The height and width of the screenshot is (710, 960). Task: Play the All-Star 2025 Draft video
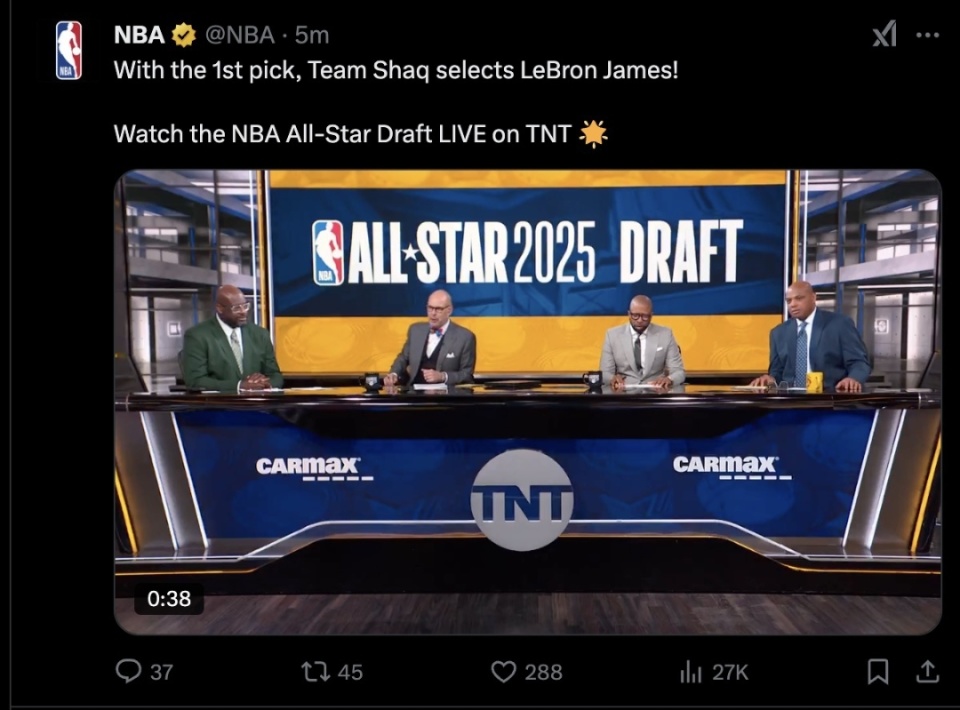tap(527, 402)
